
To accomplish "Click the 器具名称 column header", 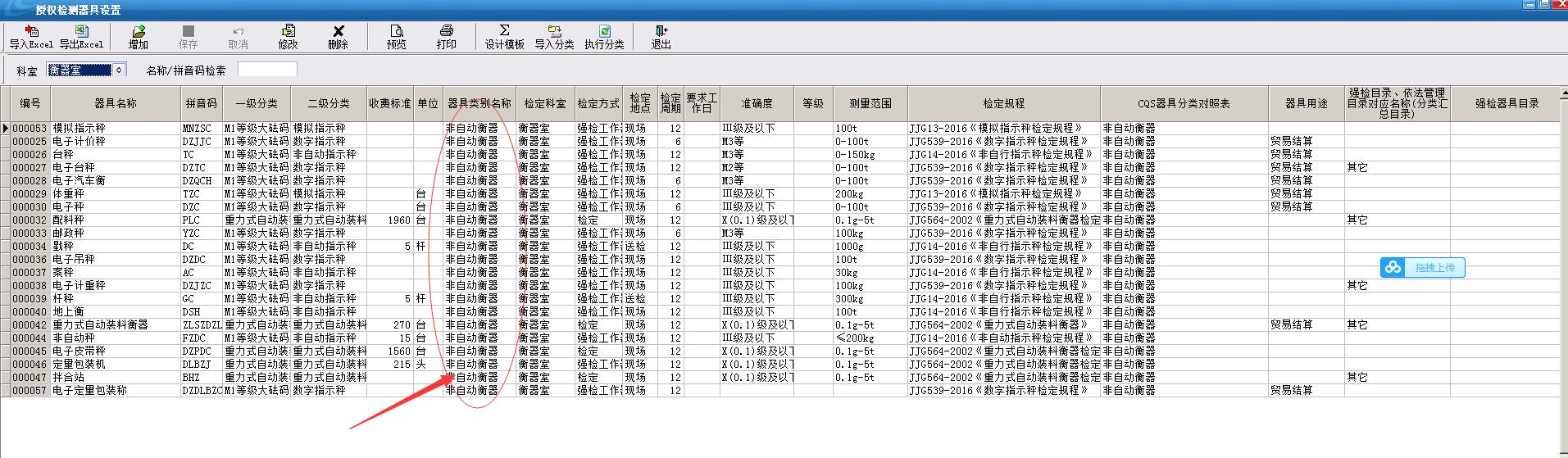I will tap(116, 104).
